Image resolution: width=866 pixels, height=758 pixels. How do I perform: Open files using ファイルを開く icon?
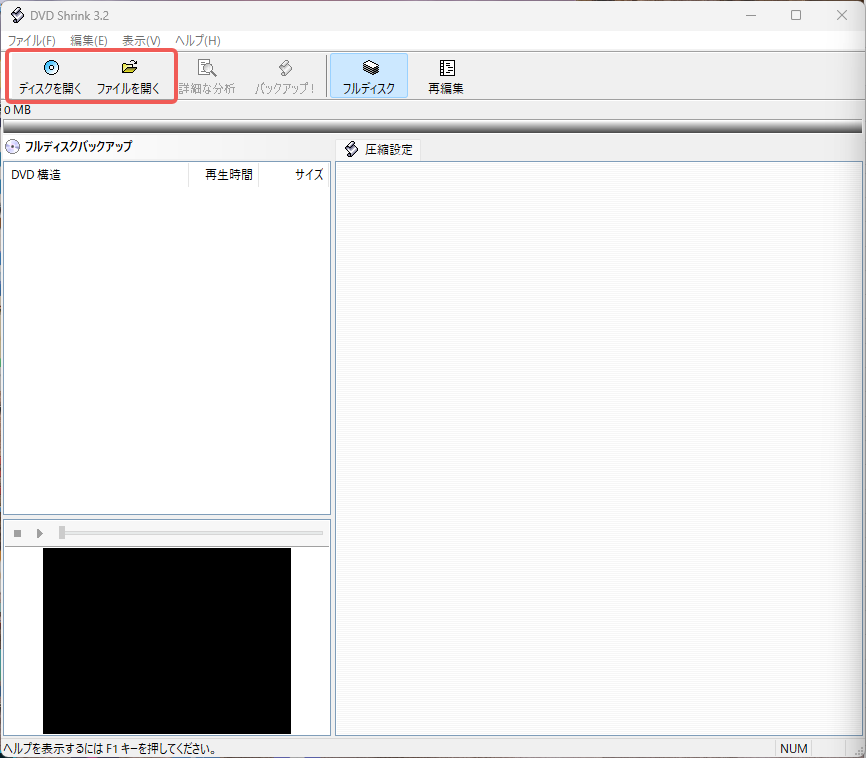pyautogui.click(x=128, y=75)
